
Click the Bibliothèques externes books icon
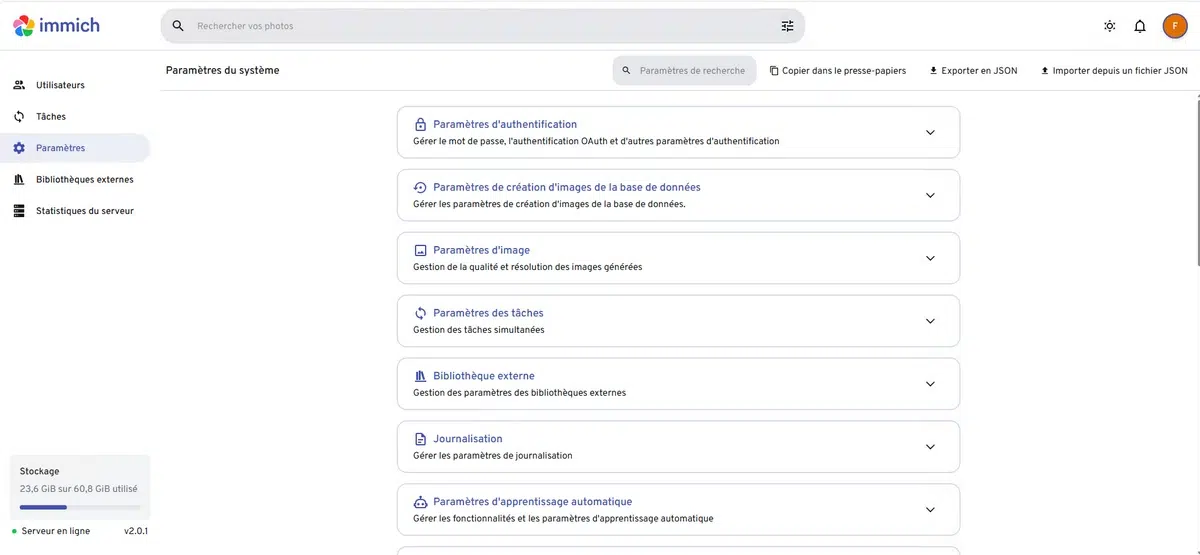coord(19,180)
